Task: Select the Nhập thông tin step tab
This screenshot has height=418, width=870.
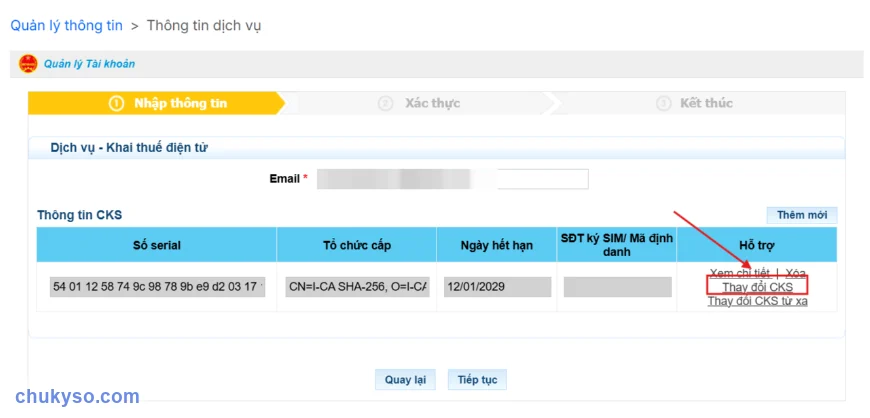Action: pyautogui.click(x=156, y=103)
